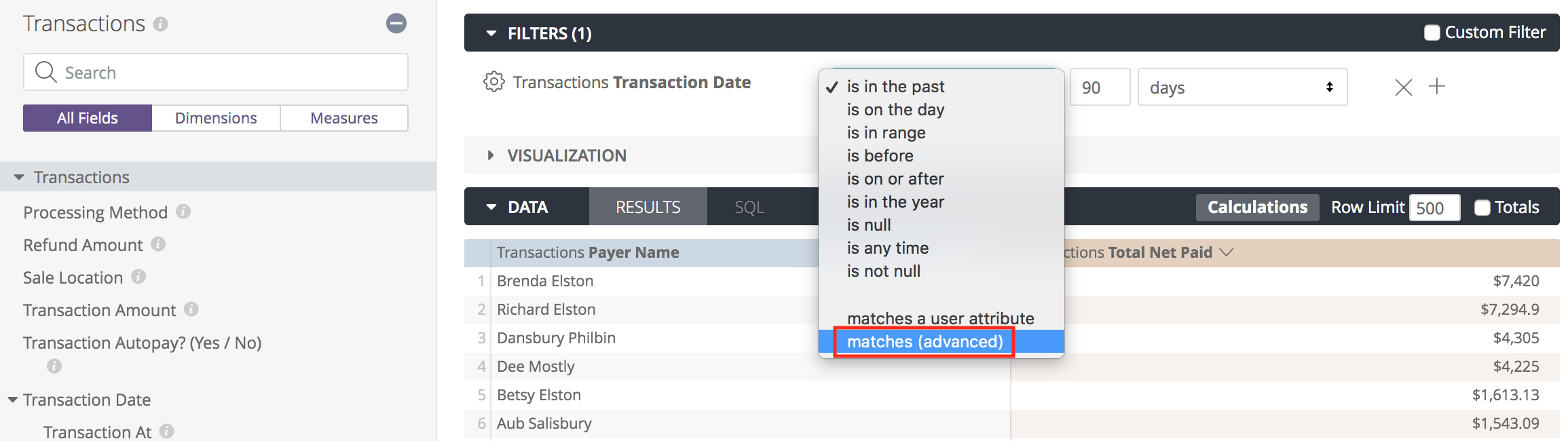1568x441 pixels.
Task: Select 'matches (advanced)' from the menu
Action: coord(925,341)
